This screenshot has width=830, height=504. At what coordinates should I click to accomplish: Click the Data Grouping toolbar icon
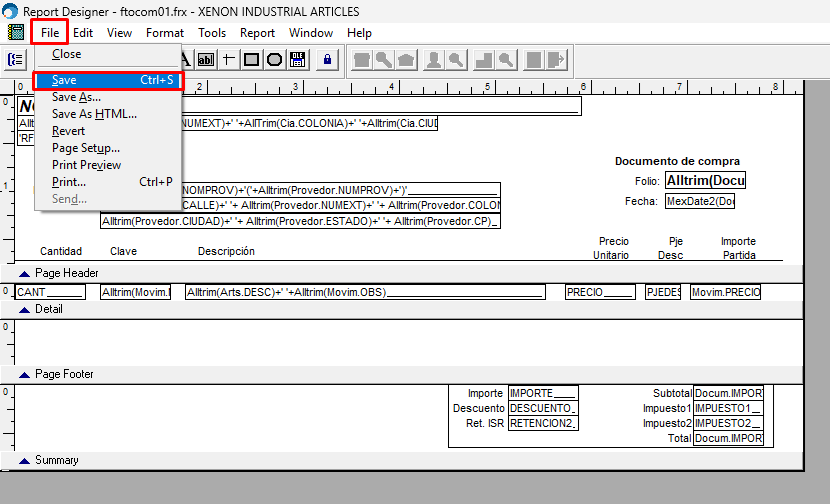pyautogui.click(x=15, y=59)
